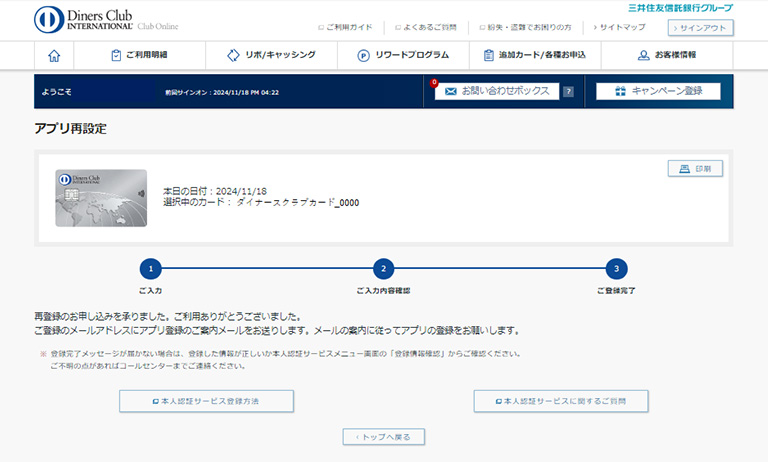The width and height of the screenshot is (768, 462).
Task: Open the 紛失・盗難でお困りの方 link
Action: point(525,28)
